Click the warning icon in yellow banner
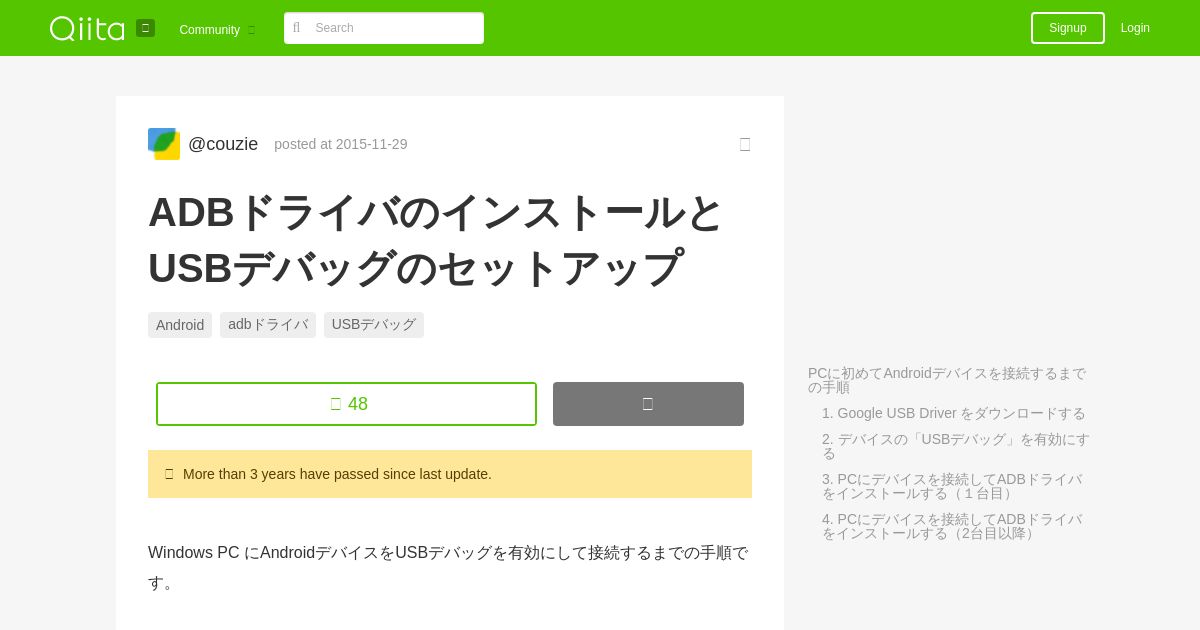The width and height of the screenshot is (1200, 630). click(169, 474)
